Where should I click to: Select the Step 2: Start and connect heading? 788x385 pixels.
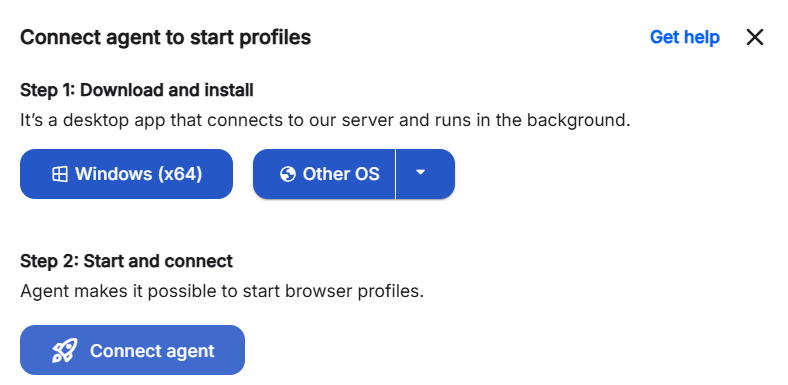tap(127, 261)
